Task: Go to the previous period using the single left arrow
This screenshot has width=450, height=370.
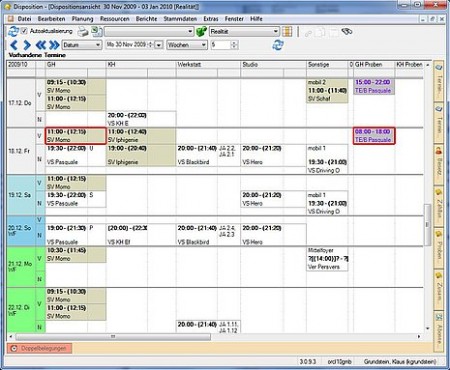Action: [14, 45]
